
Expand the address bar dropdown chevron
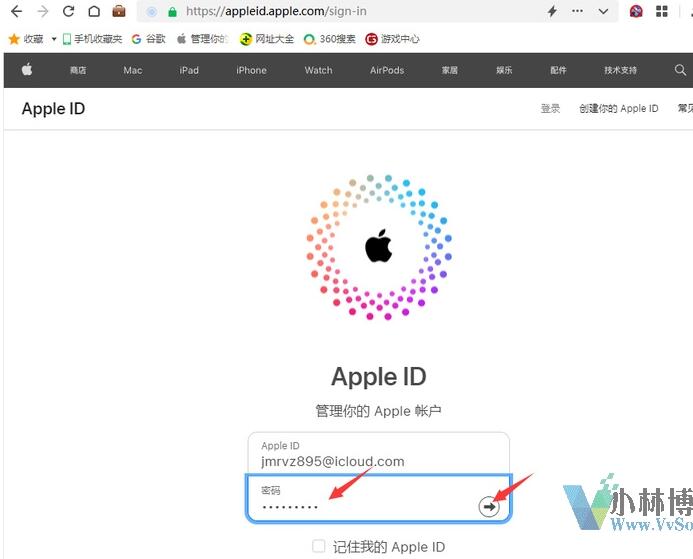pyautogui.click(x=603, y=11)
